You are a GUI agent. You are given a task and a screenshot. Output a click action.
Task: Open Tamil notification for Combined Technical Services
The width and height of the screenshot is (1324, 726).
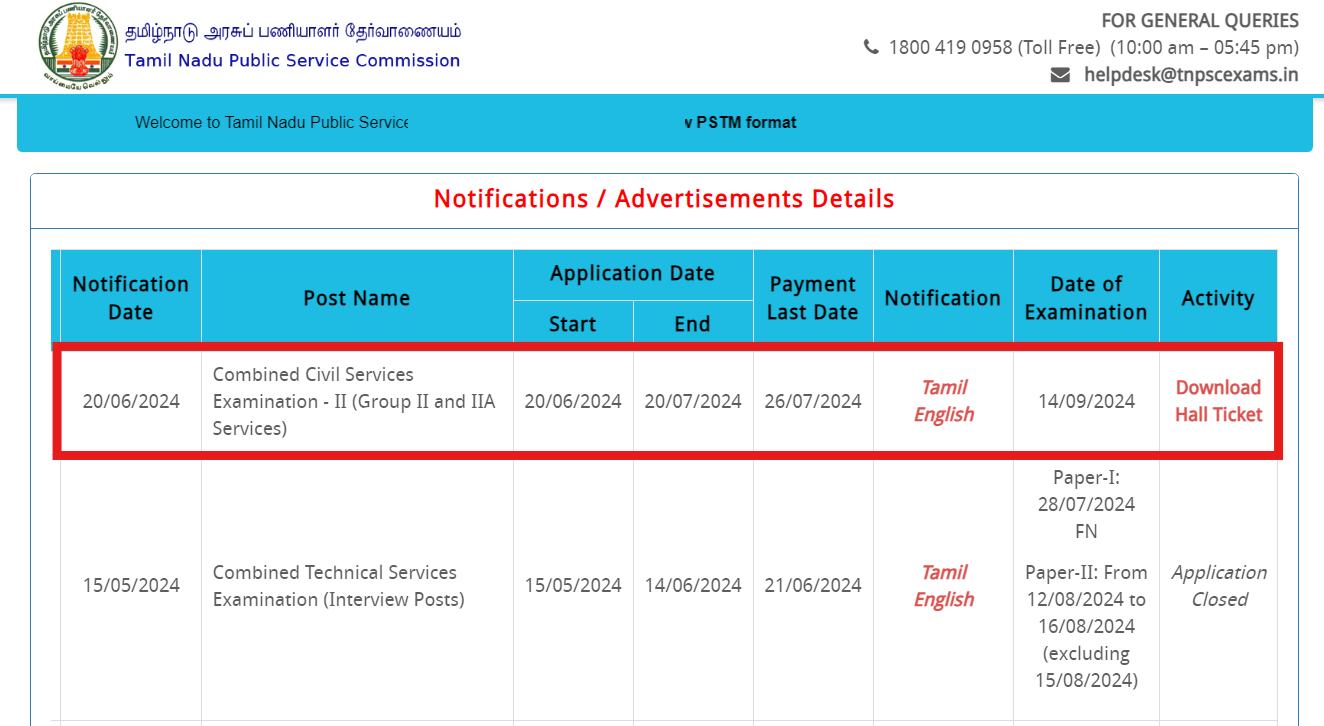coord(943,572)
